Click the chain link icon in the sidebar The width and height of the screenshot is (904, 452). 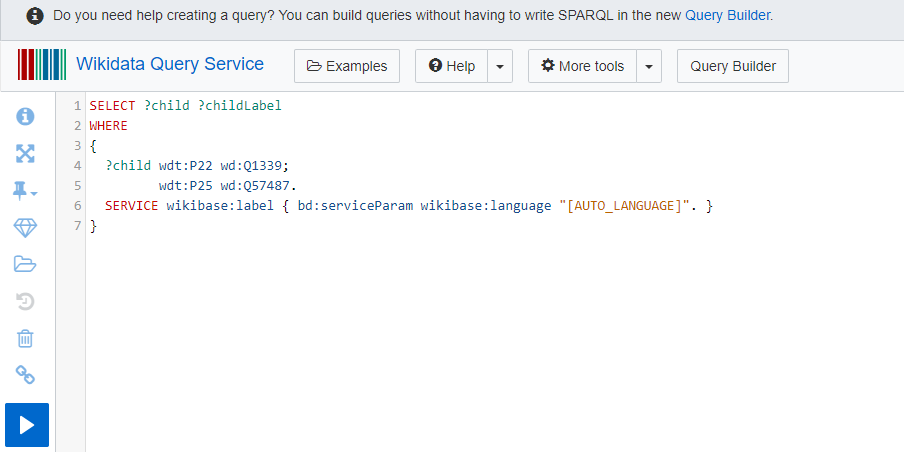(x=26, y=375)
